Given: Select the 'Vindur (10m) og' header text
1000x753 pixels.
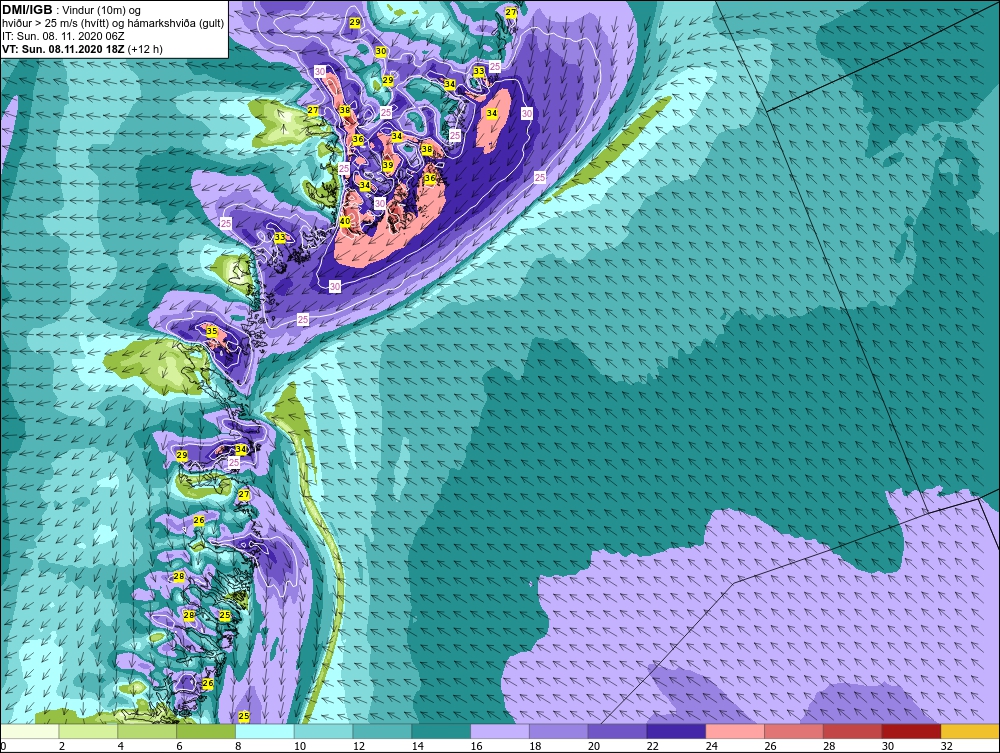Looking at the screenshot, I should coord(103,10).
